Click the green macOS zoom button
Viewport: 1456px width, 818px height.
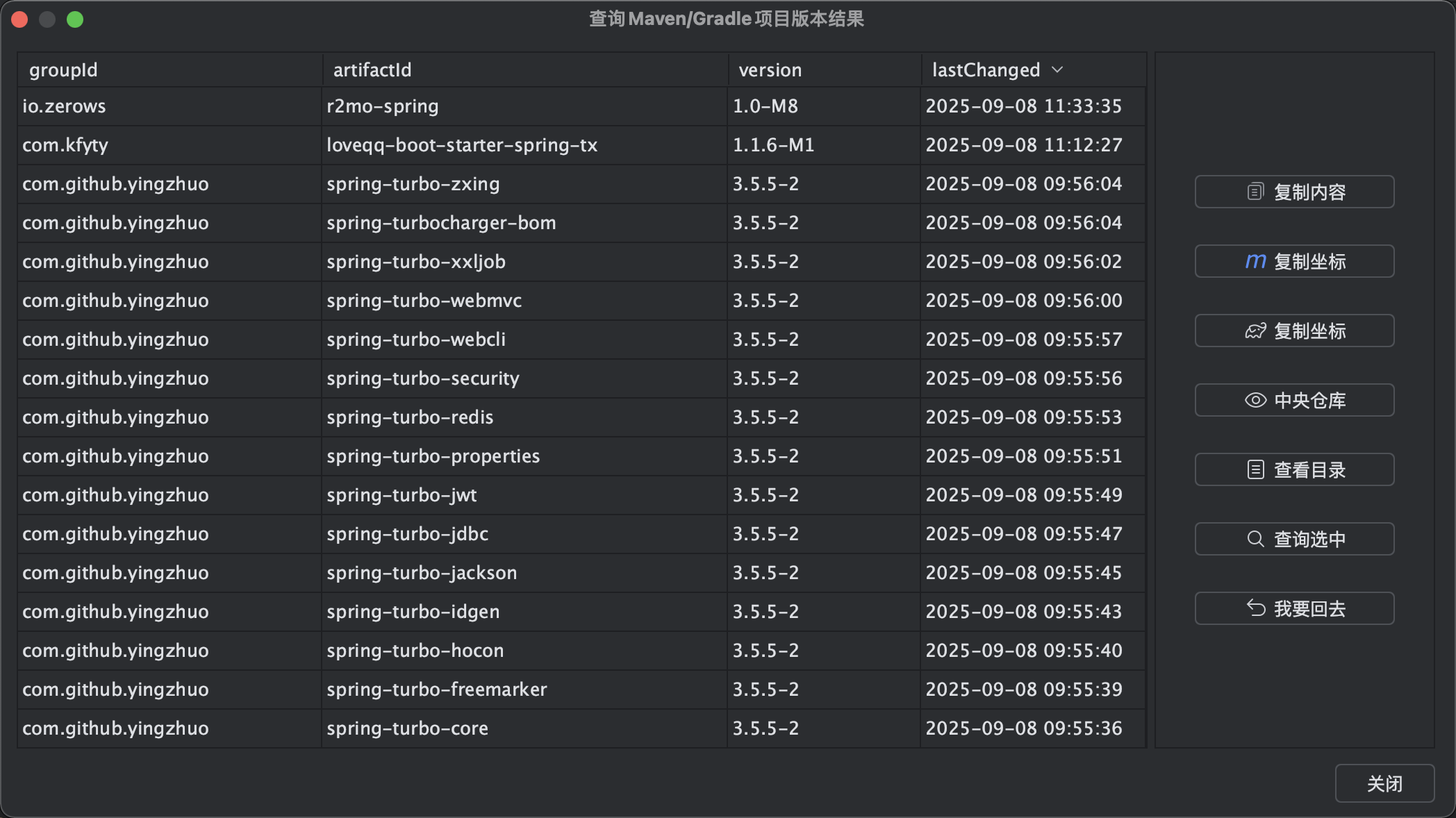tap(76, 19)
